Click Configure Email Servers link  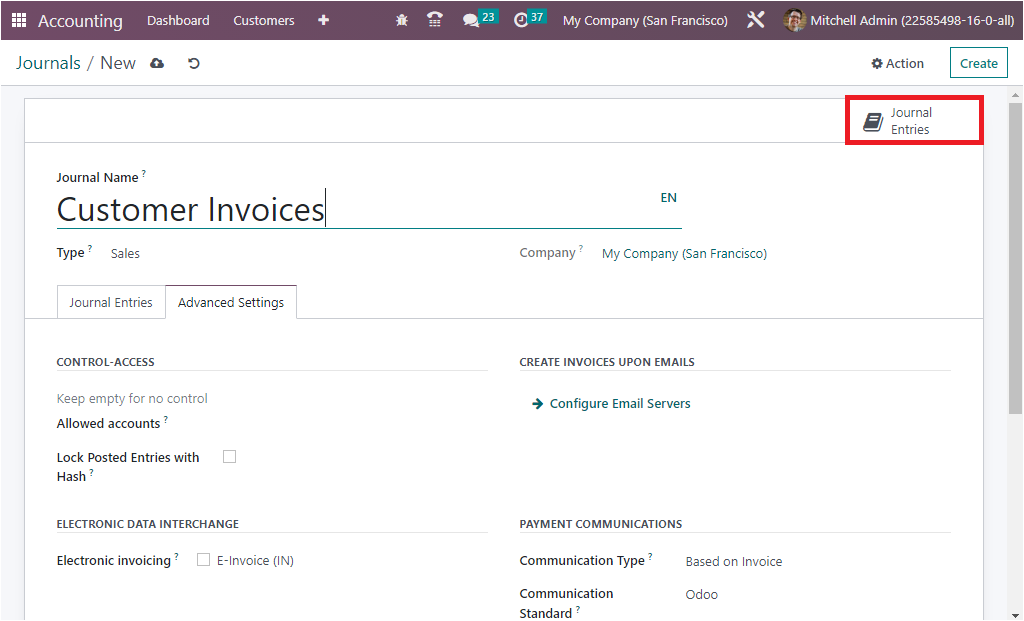pos(620,404)
